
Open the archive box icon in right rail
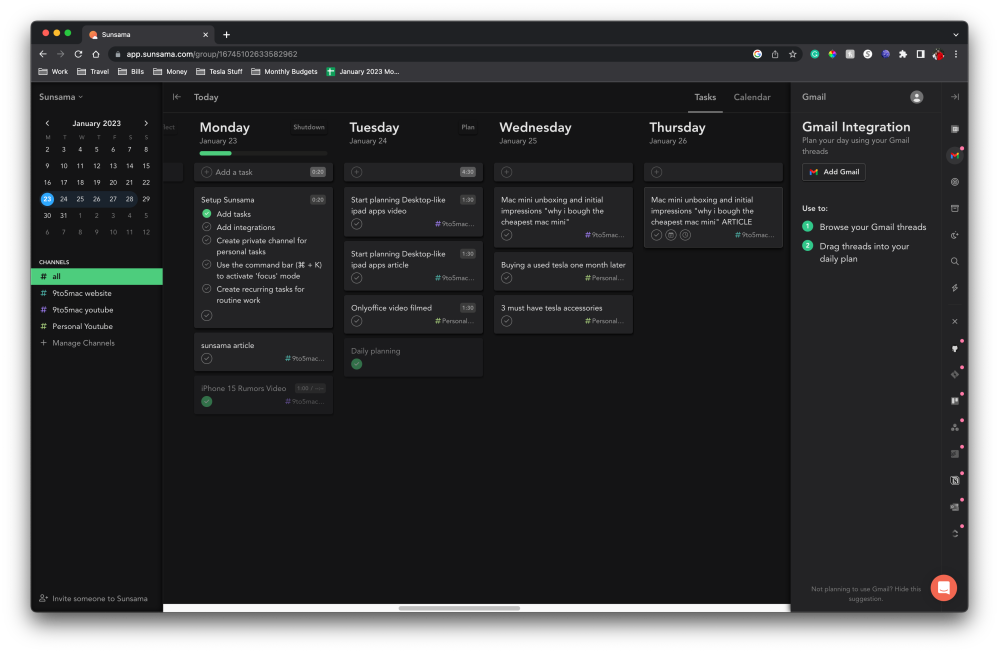[955, 208]
